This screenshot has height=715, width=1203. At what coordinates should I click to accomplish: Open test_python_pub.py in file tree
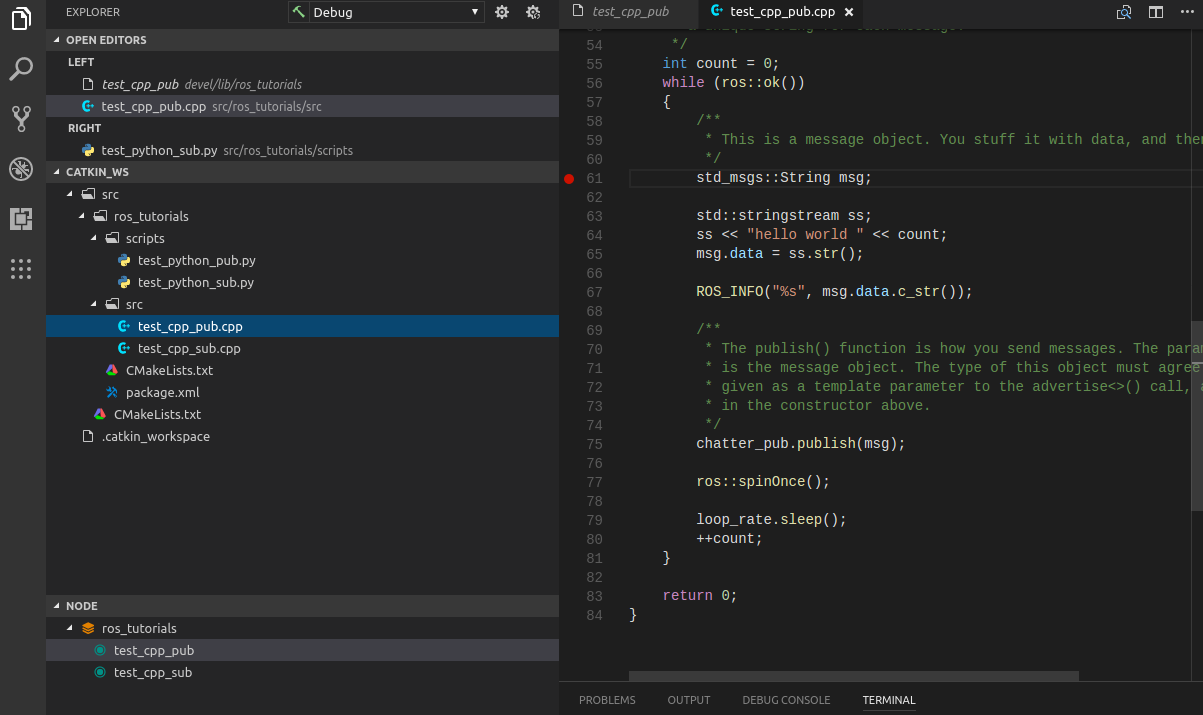[196, 260]
